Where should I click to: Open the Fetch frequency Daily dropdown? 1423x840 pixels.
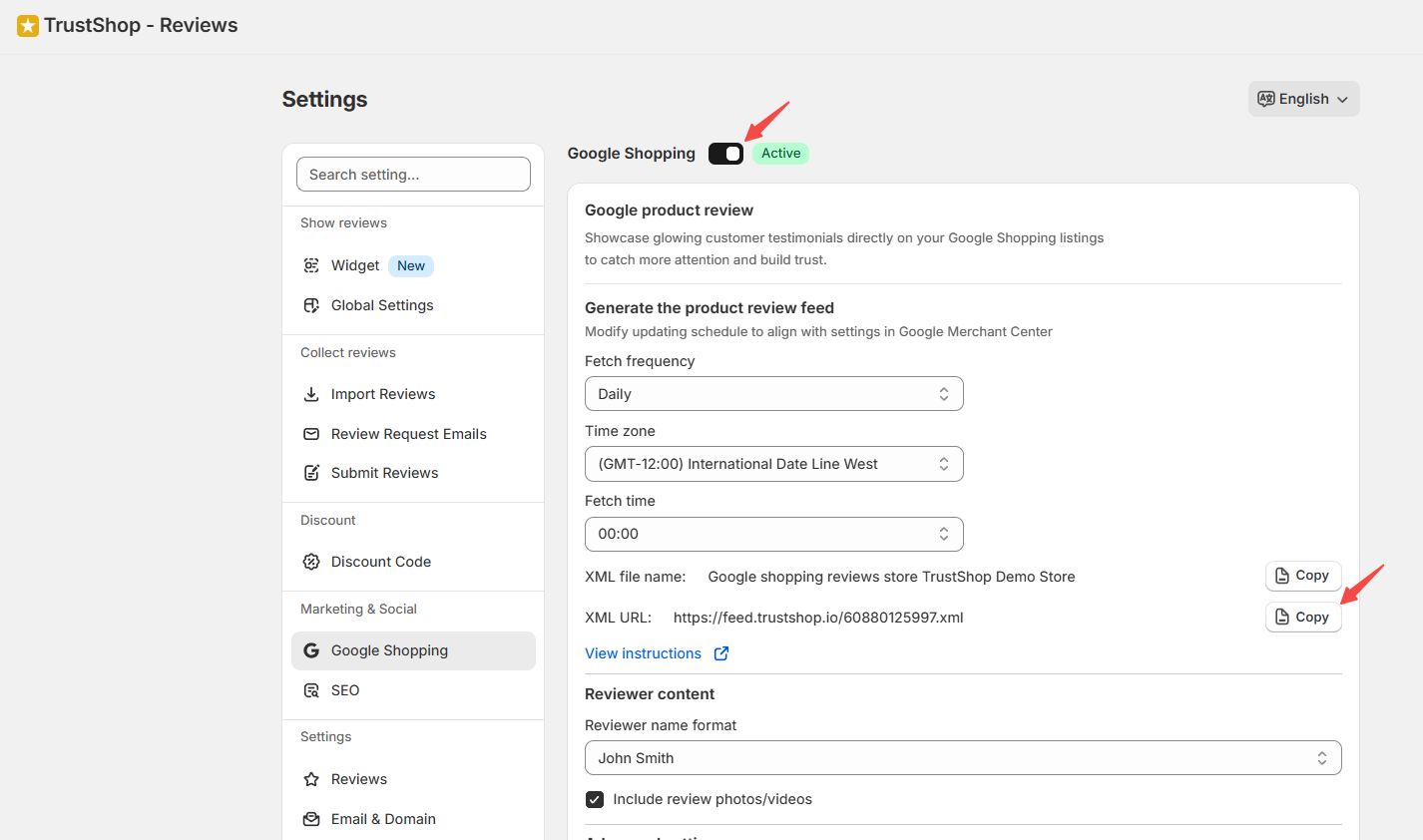click(x=773, y=394)
